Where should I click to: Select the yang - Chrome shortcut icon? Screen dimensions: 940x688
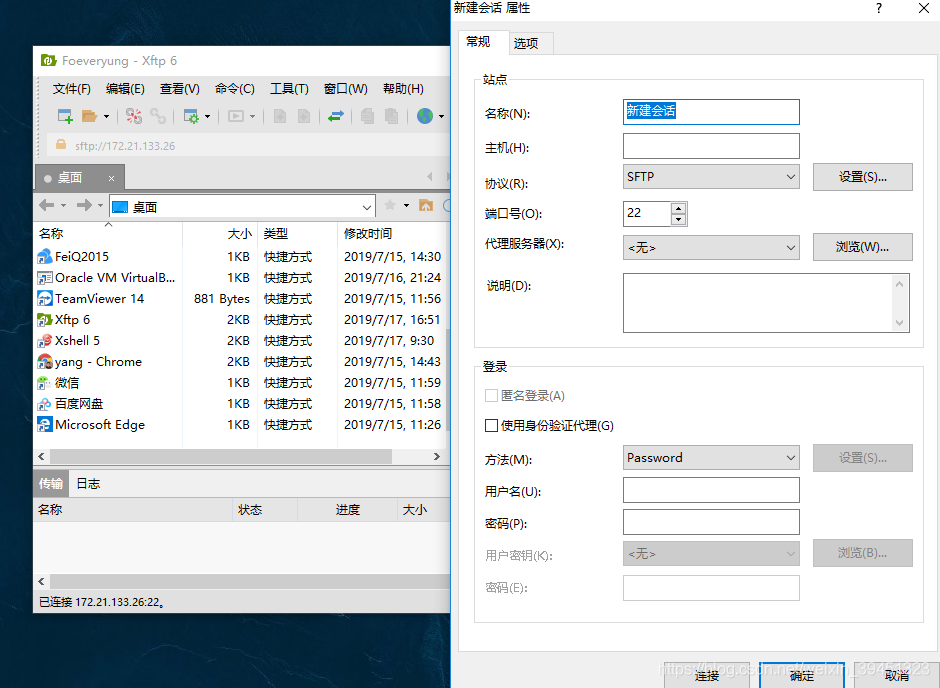point(45,361)
